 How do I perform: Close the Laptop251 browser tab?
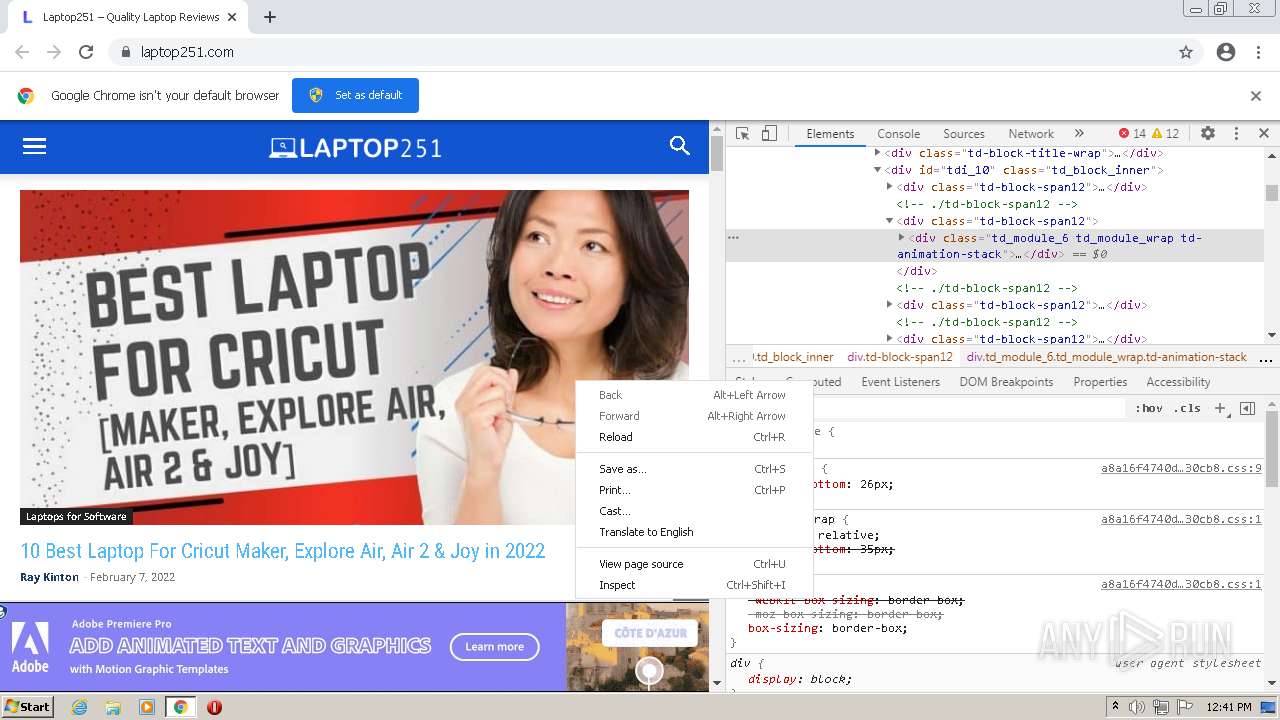(232, 17)
